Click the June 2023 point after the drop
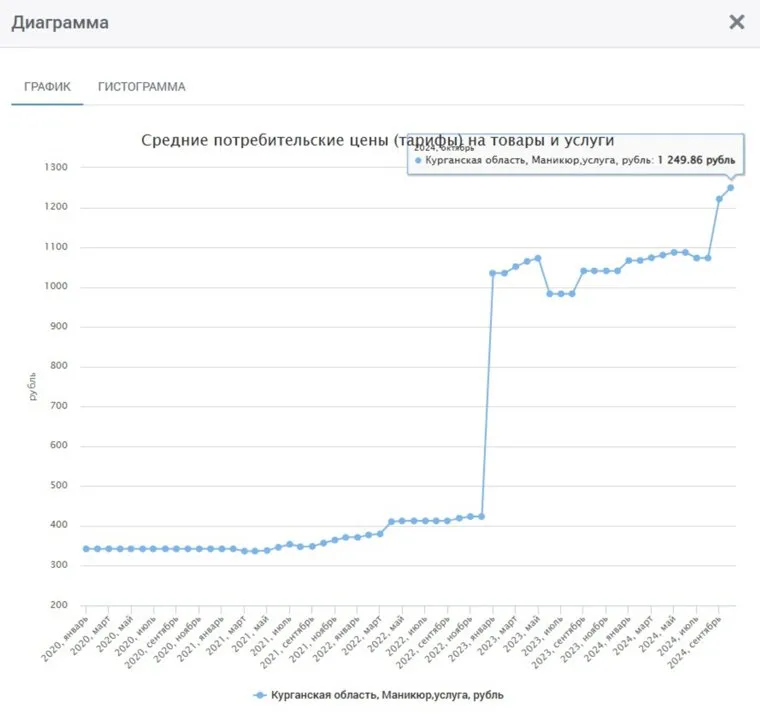 tap(549, 294)
